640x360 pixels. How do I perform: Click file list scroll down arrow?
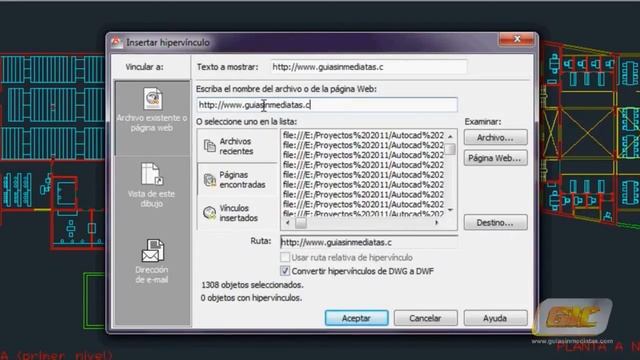tap(450, 210)
